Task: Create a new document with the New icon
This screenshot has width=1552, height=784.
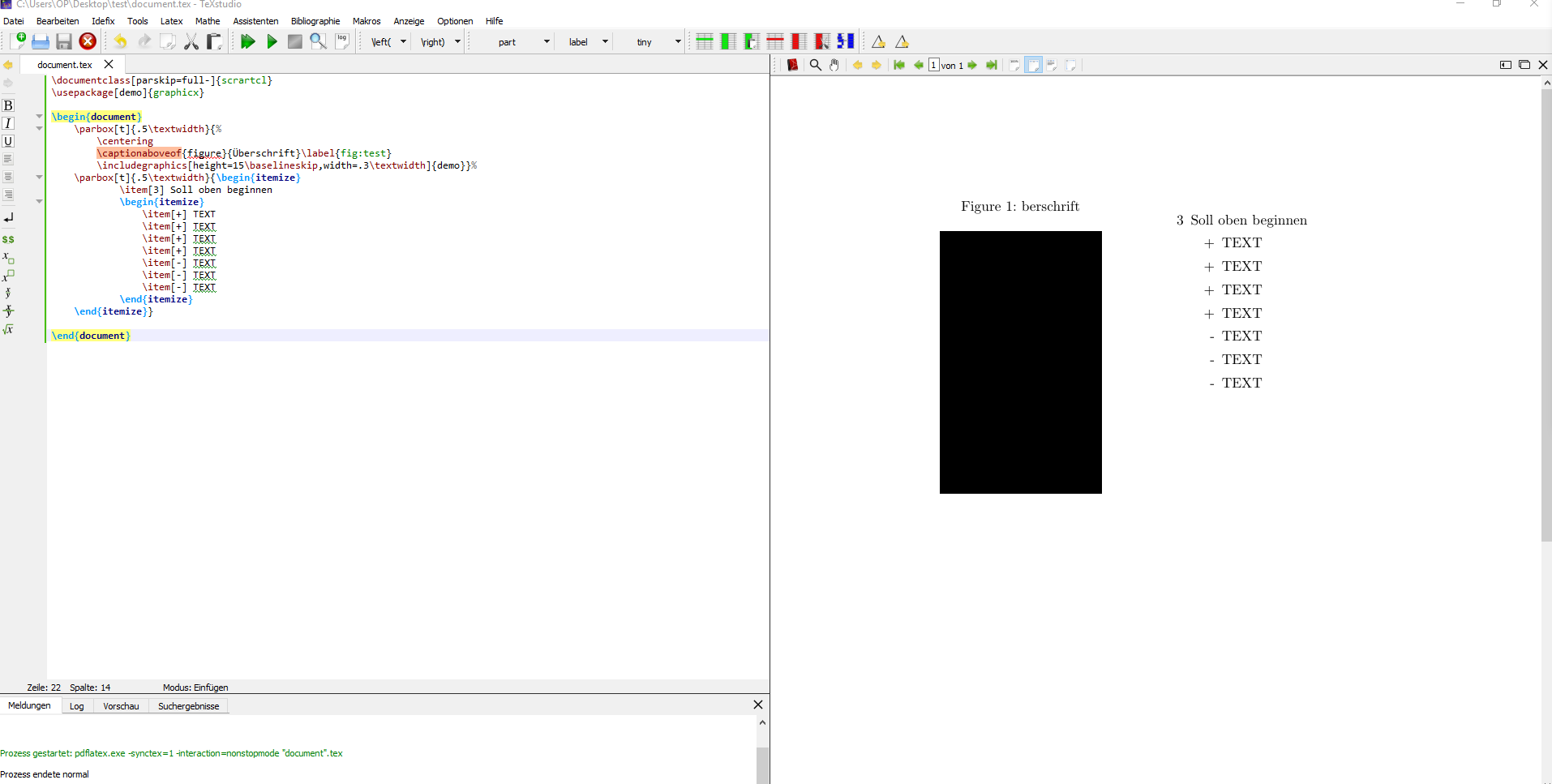Action: 17,41
